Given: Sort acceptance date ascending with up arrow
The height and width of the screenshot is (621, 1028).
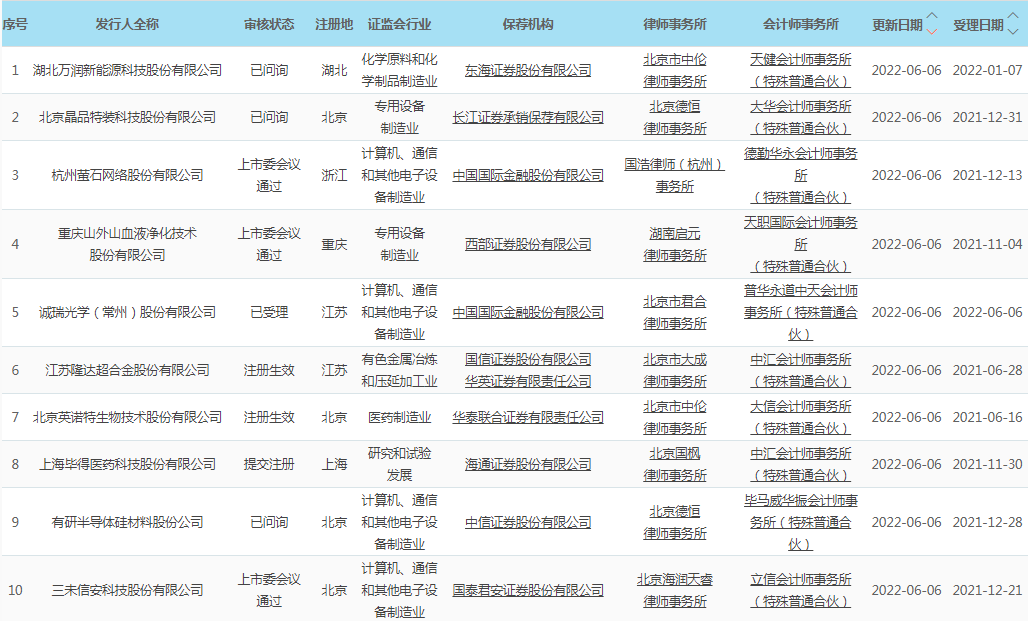Looking at the screenshot, I should tap(1014, 17).
